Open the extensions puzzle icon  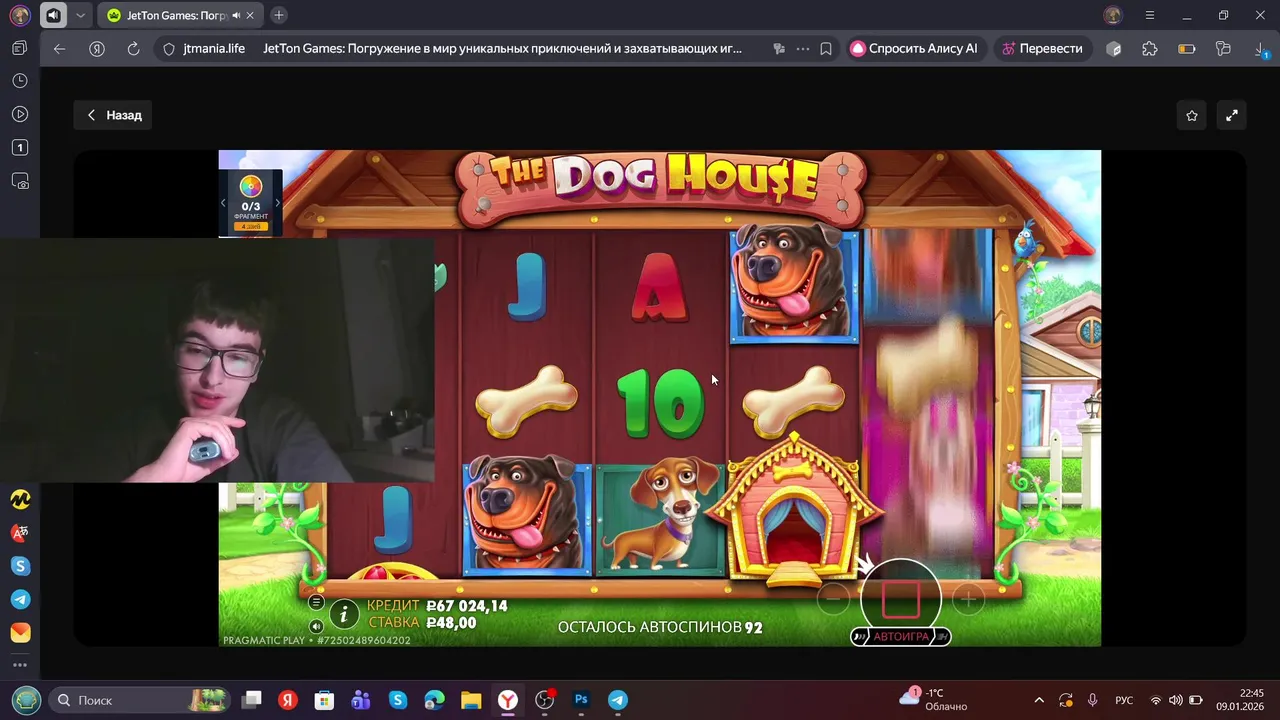pyautogui.click(x=1150, y=48)
